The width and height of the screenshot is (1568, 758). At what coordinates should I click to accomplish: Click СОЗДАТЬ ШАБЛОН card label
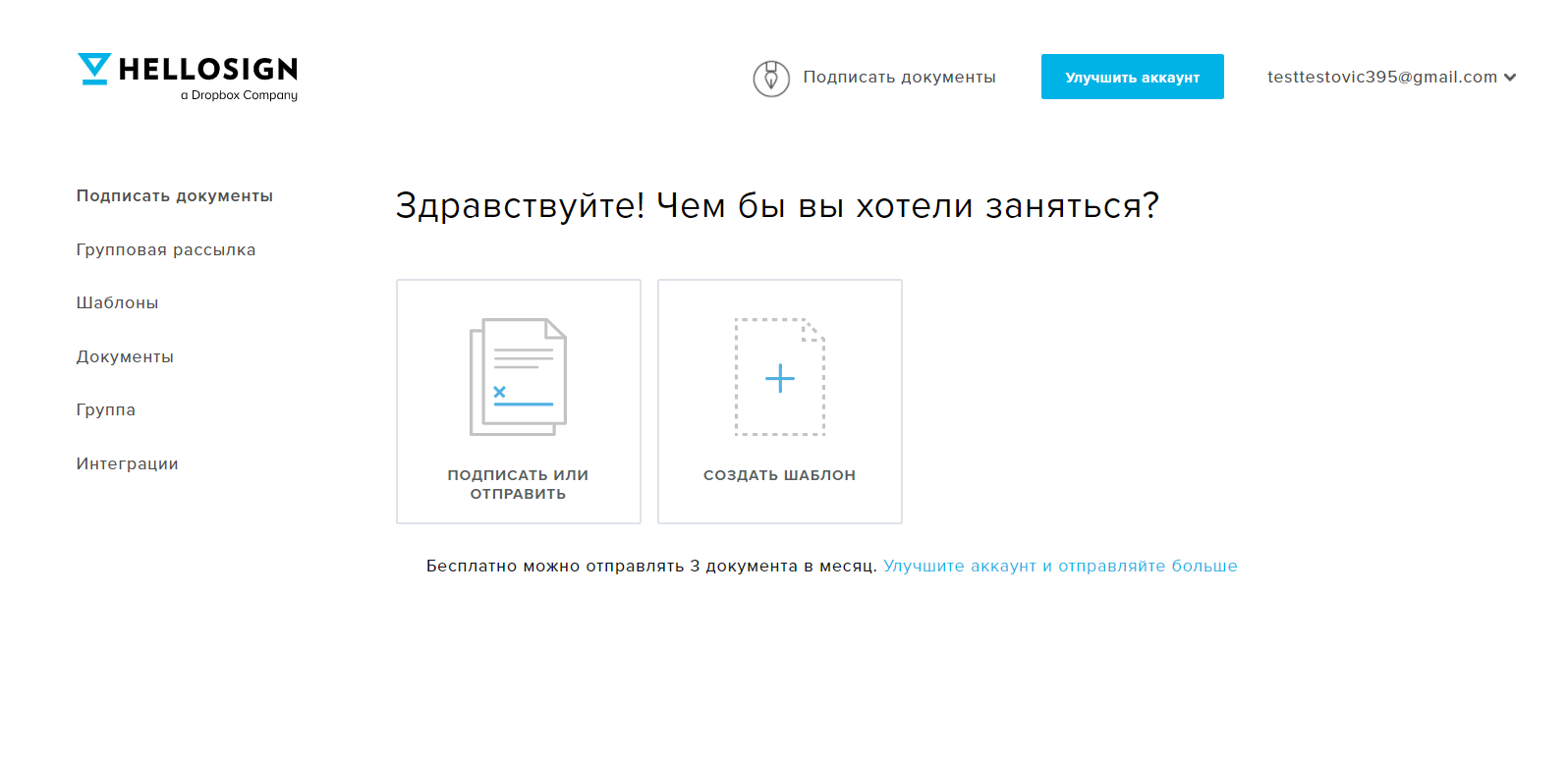coord(780,475)
